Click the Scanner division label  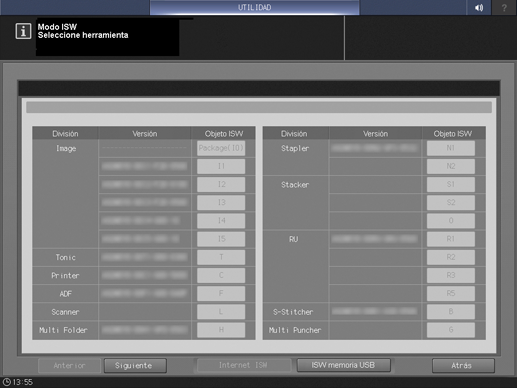point(65,312)
